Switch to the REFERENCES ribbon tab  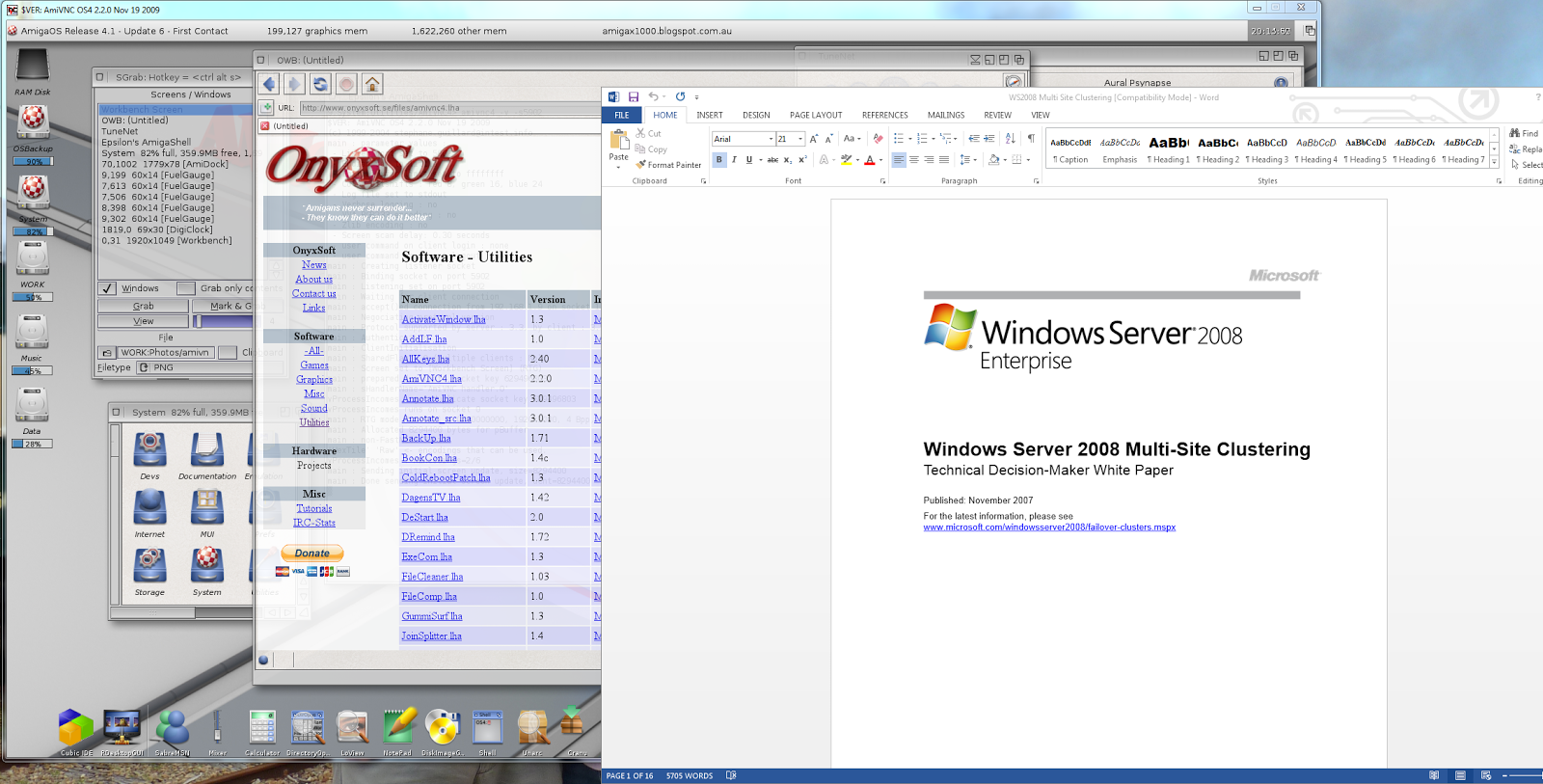[885, 115]
